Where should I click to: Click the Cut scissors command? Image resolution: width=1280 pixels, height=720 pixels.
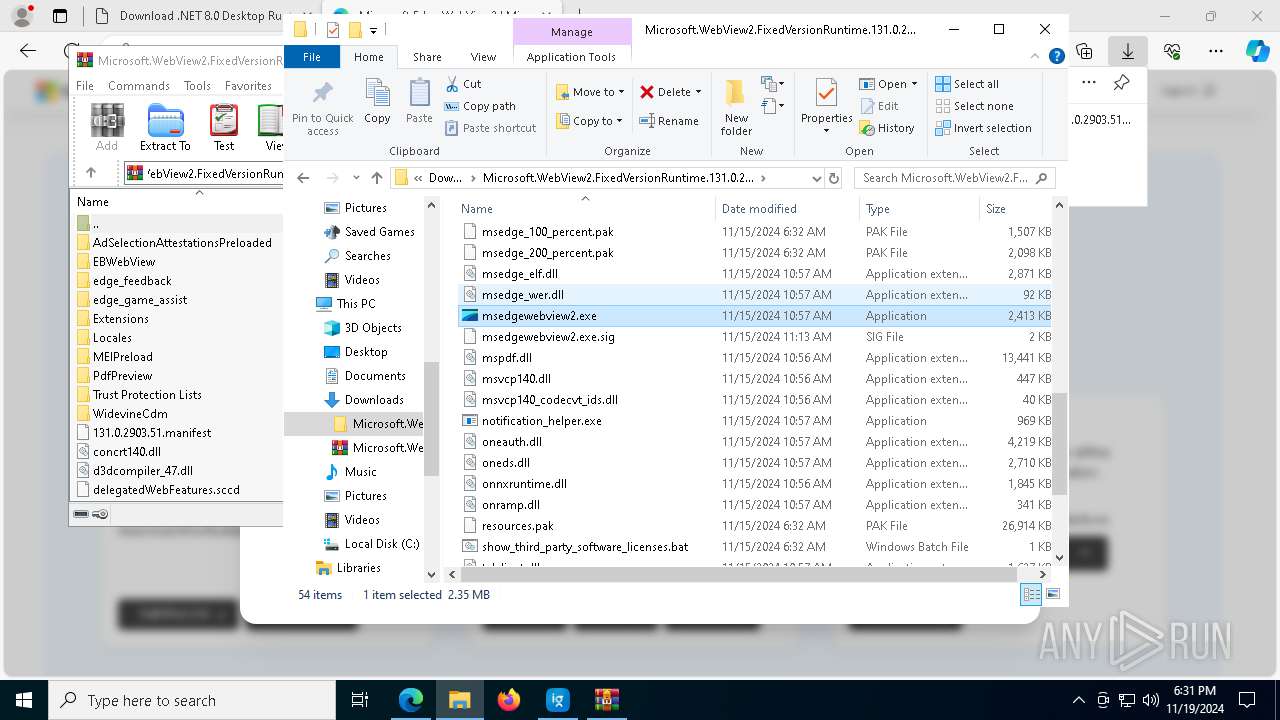(463, 84)
